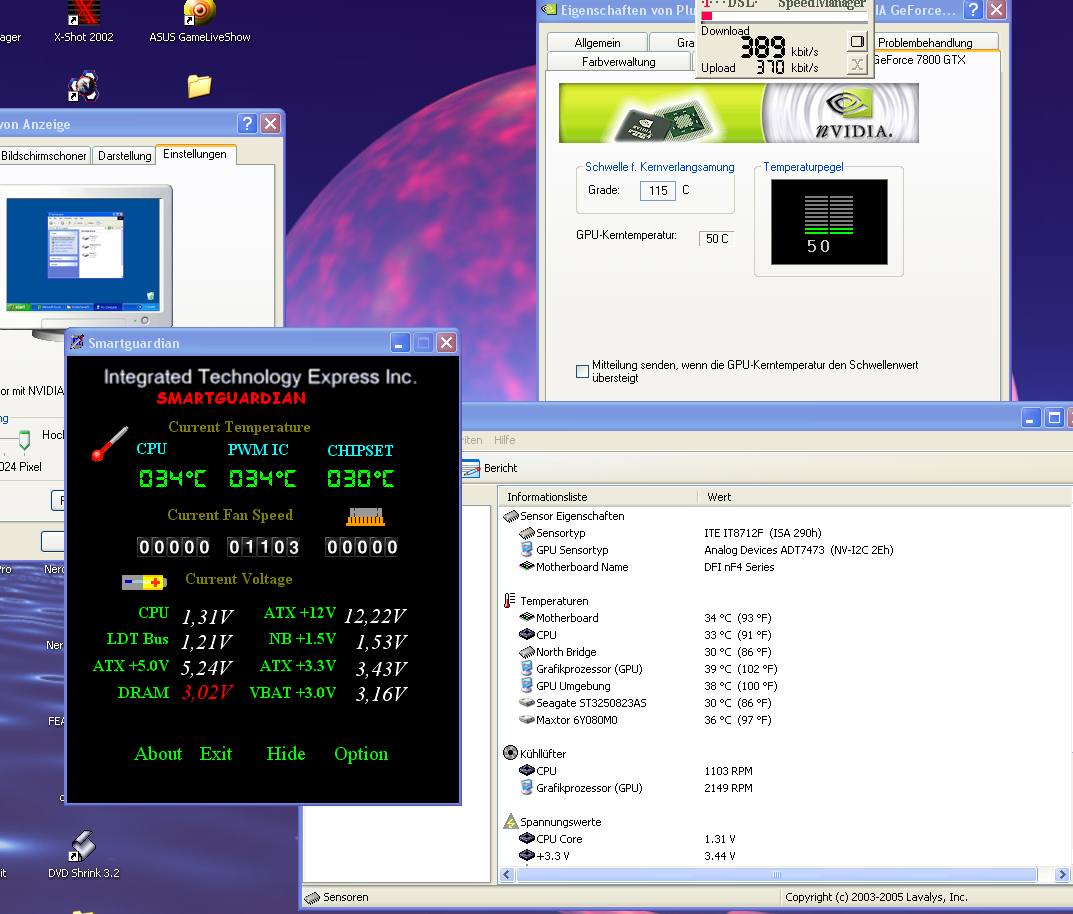1073x914 pixels.
Task: Click the GPU Sensortyp row icon
Action: coord(526,549)
